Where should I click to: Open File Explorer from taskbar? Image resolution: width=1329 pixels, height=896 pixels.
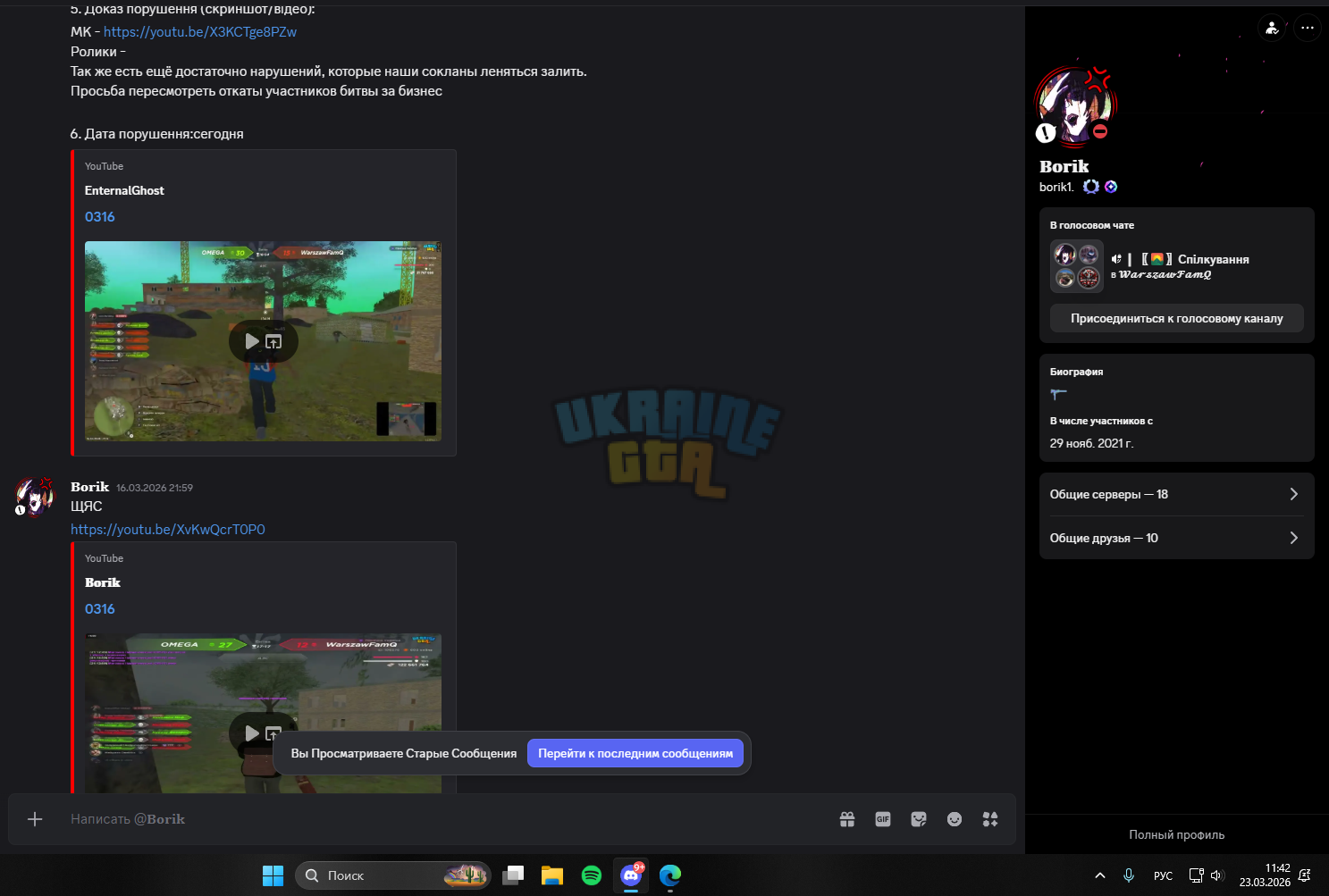point(552,875)
